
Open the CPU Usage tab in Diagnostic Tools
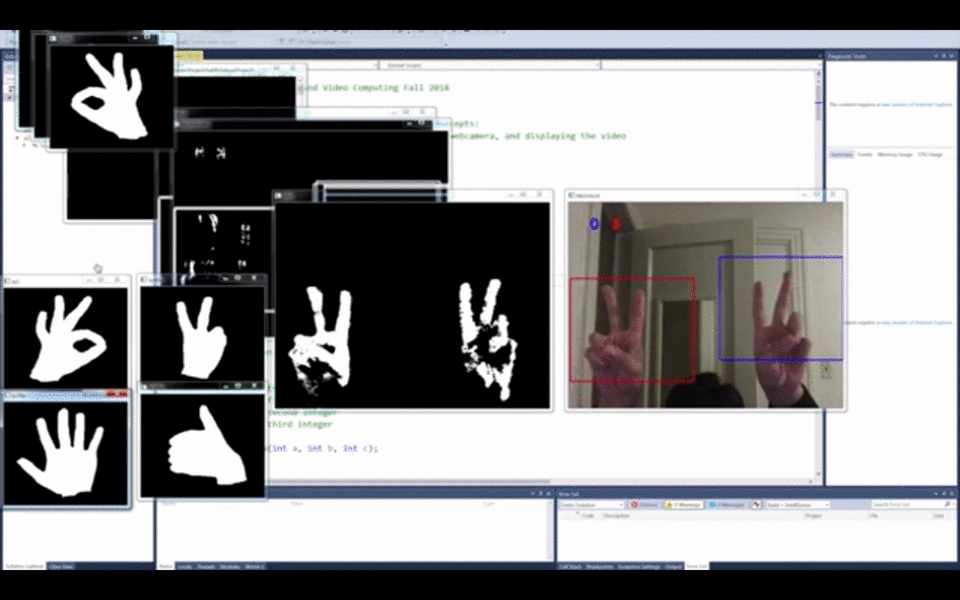pos(930,154)
